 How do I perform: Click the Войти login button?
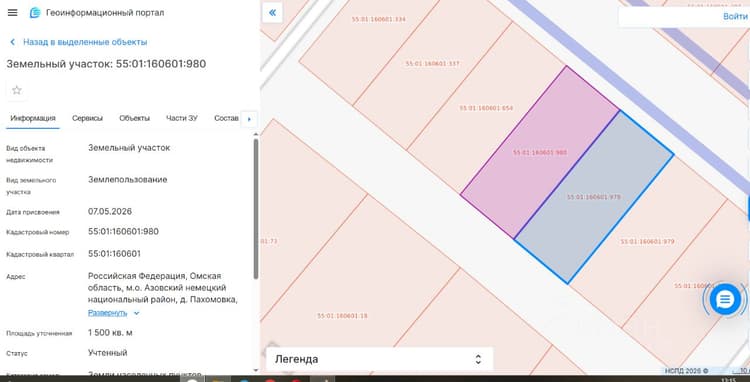pos(735,16)
